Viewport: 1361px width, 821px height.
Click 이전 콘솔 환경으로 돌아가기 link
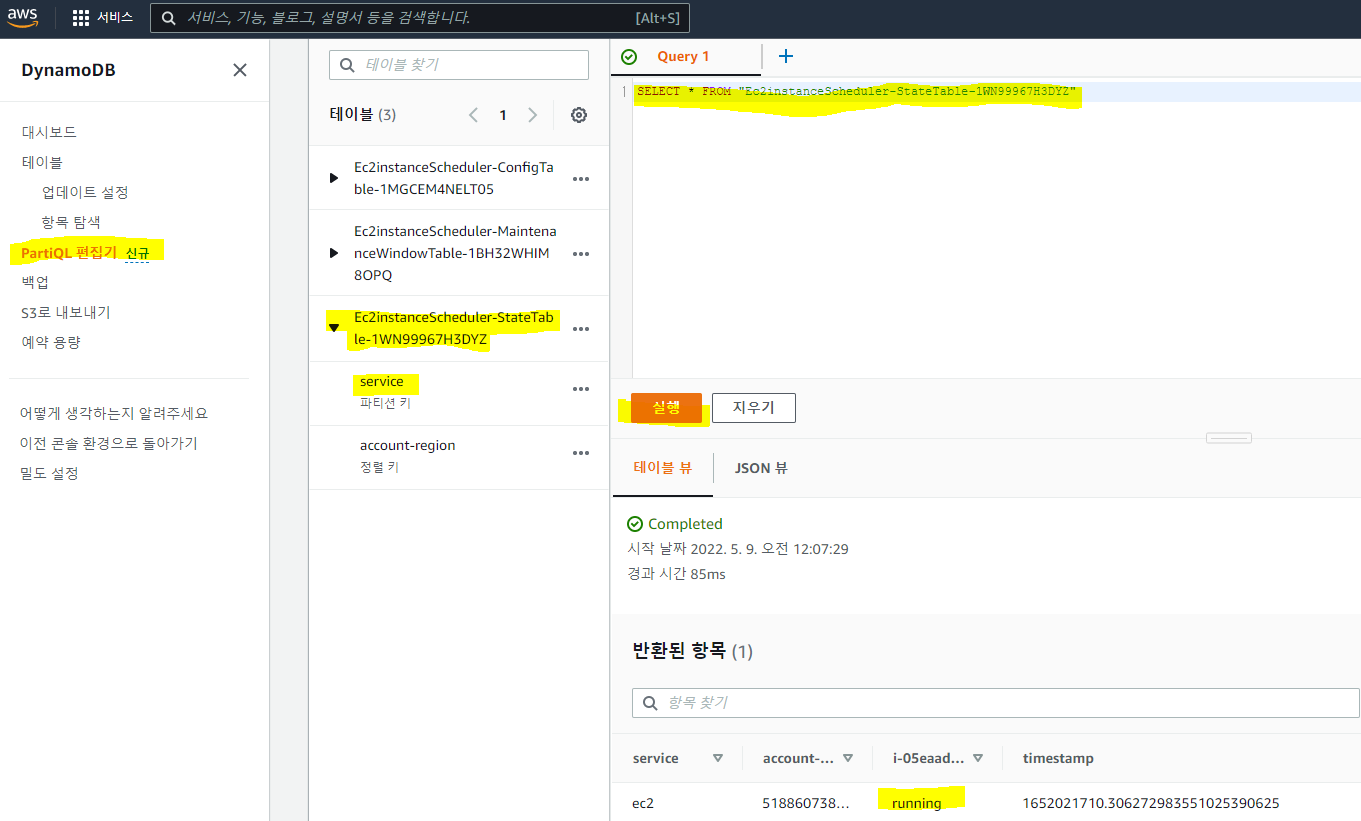pyautogui.click(x=109, y=443)
